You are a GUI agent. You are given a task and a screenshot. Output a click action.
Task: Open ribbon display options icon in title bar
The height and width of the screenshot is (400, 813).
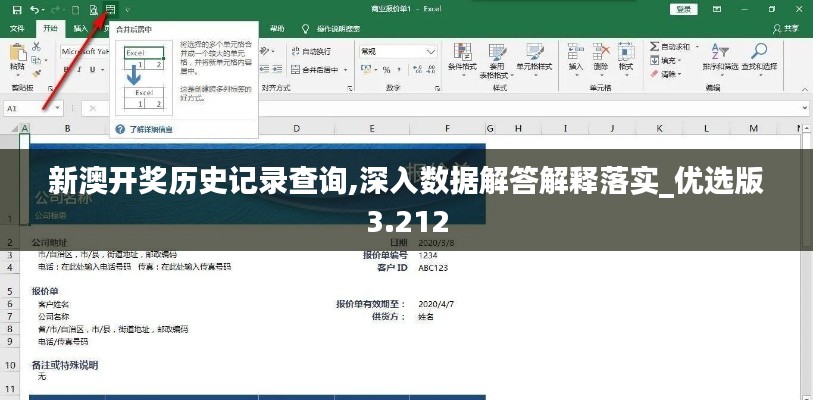(718, 9)
